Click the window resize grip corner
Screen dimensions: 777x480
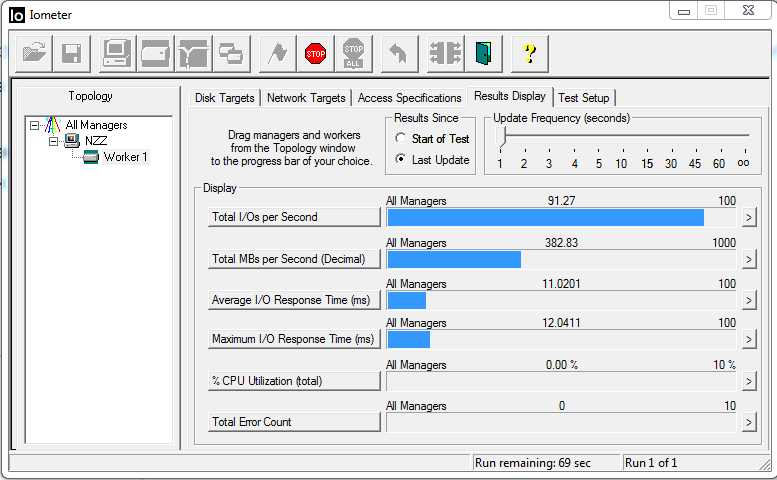pos(764,464)
